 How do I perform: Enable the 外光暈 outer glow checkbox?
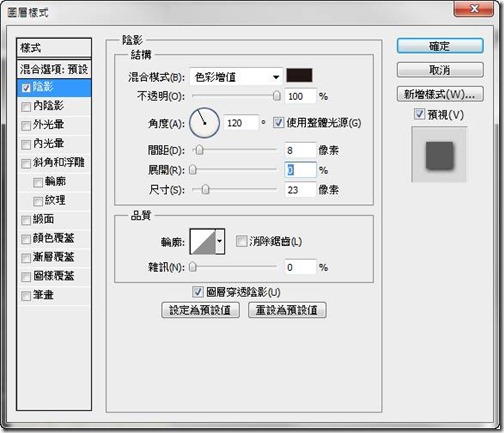coord(26,126)
